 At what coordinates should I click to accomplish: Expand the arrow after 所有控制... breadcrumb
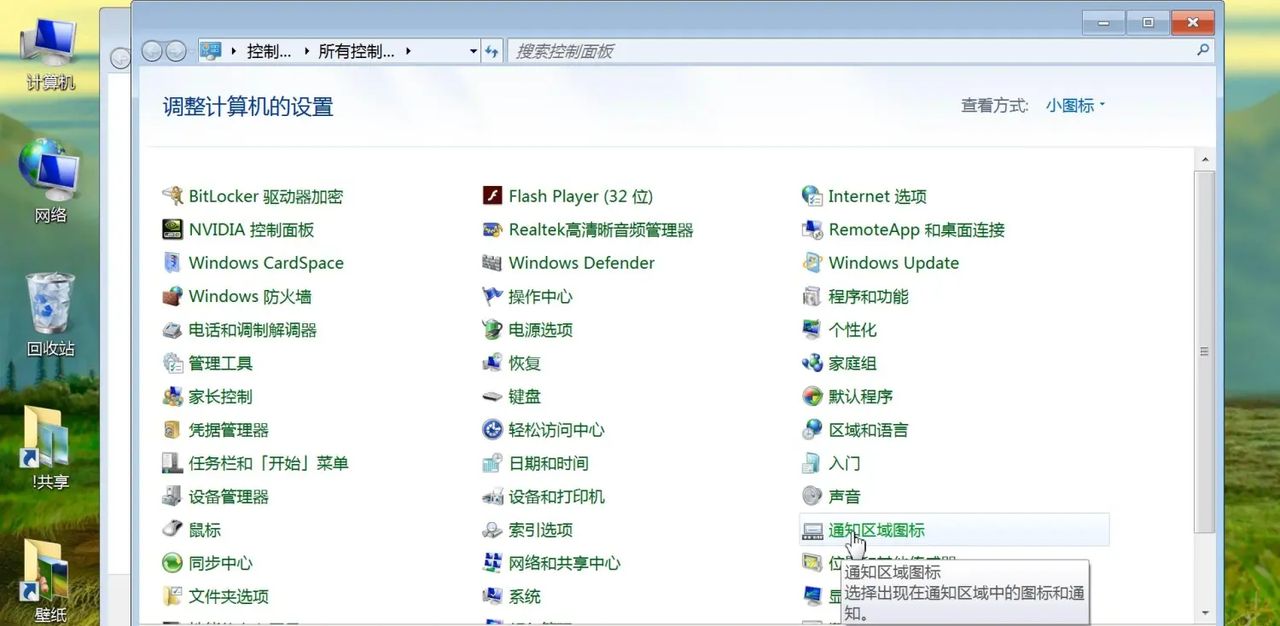click(x=408, y=51)
